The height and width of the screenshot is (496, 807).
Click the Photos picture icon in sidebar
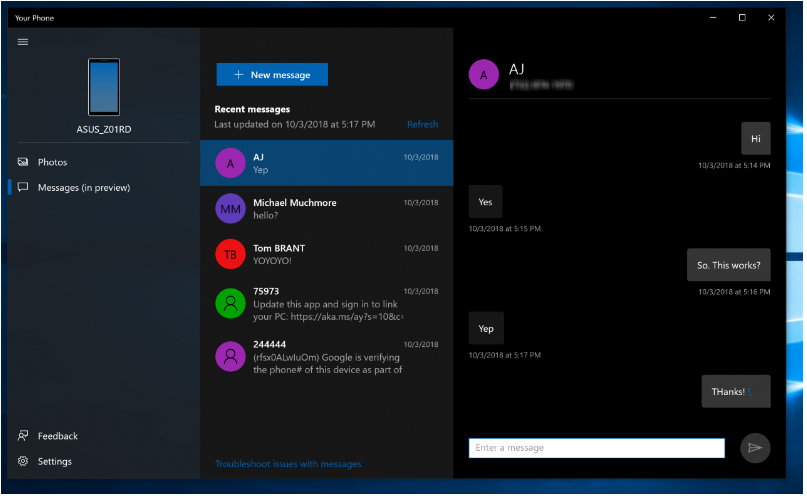(23, 162)
